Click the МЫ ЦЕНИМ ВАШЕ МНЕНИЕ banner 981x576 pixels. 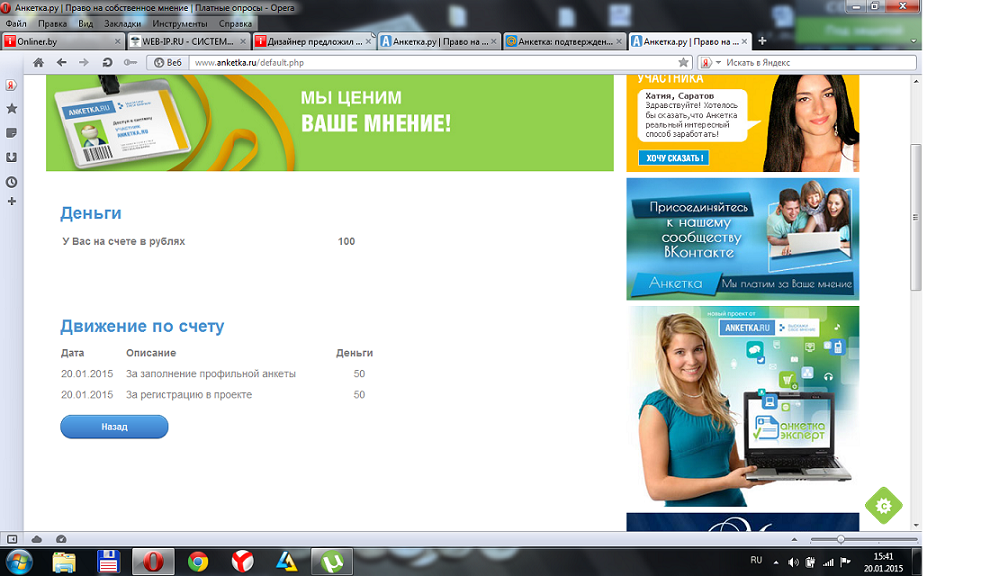pyautogui.click(x=330, y=123)
